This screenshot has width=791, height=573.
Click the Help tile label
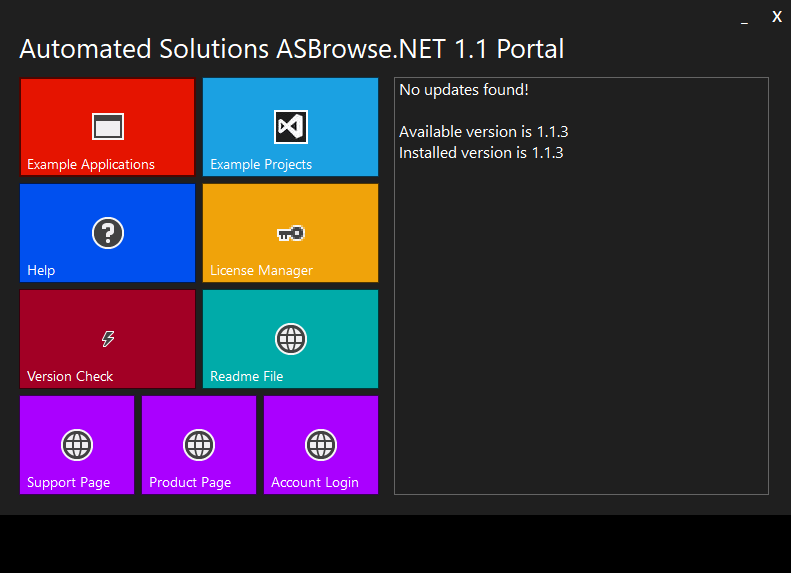pos(41,270)
